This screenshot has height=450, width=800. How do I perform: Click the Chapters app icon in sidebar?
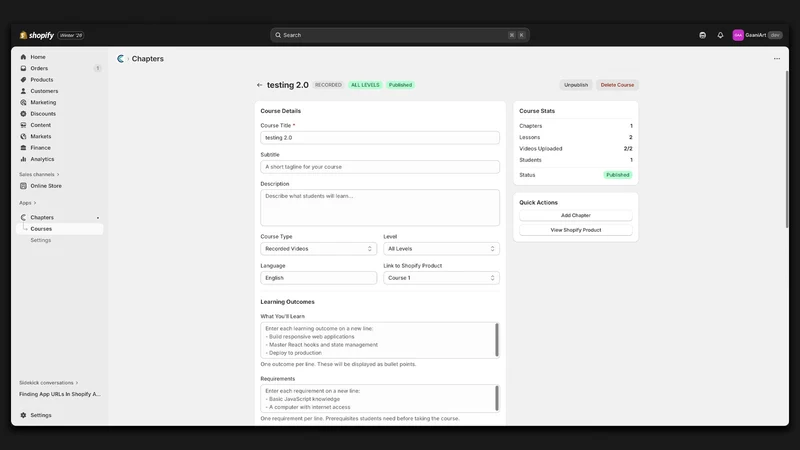tap(23, 217)
